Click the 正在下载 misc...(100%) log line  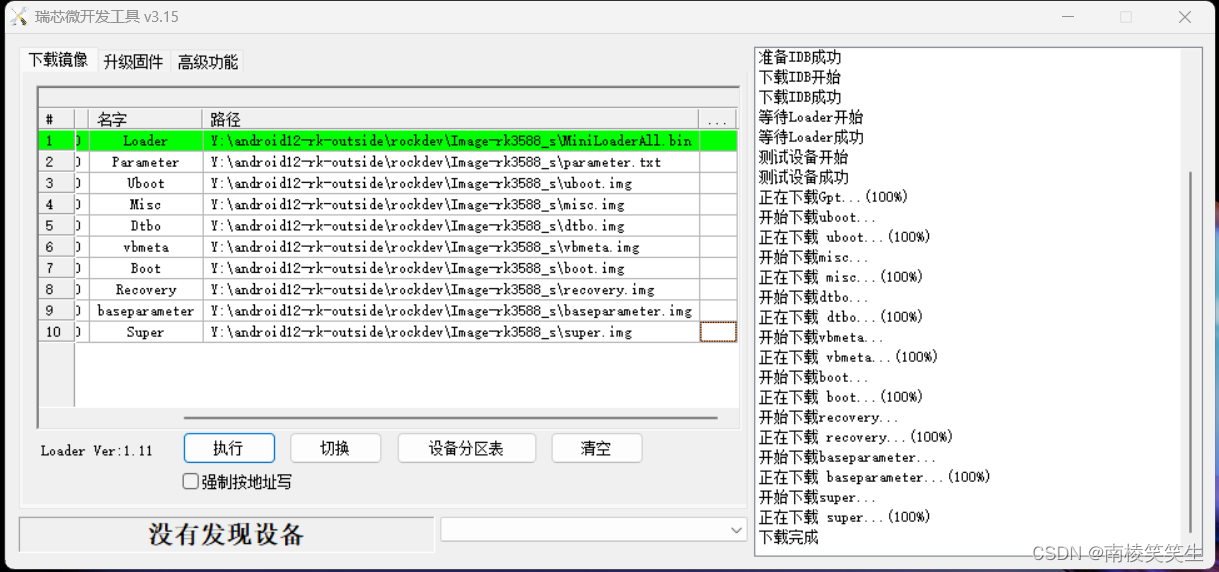841,277
